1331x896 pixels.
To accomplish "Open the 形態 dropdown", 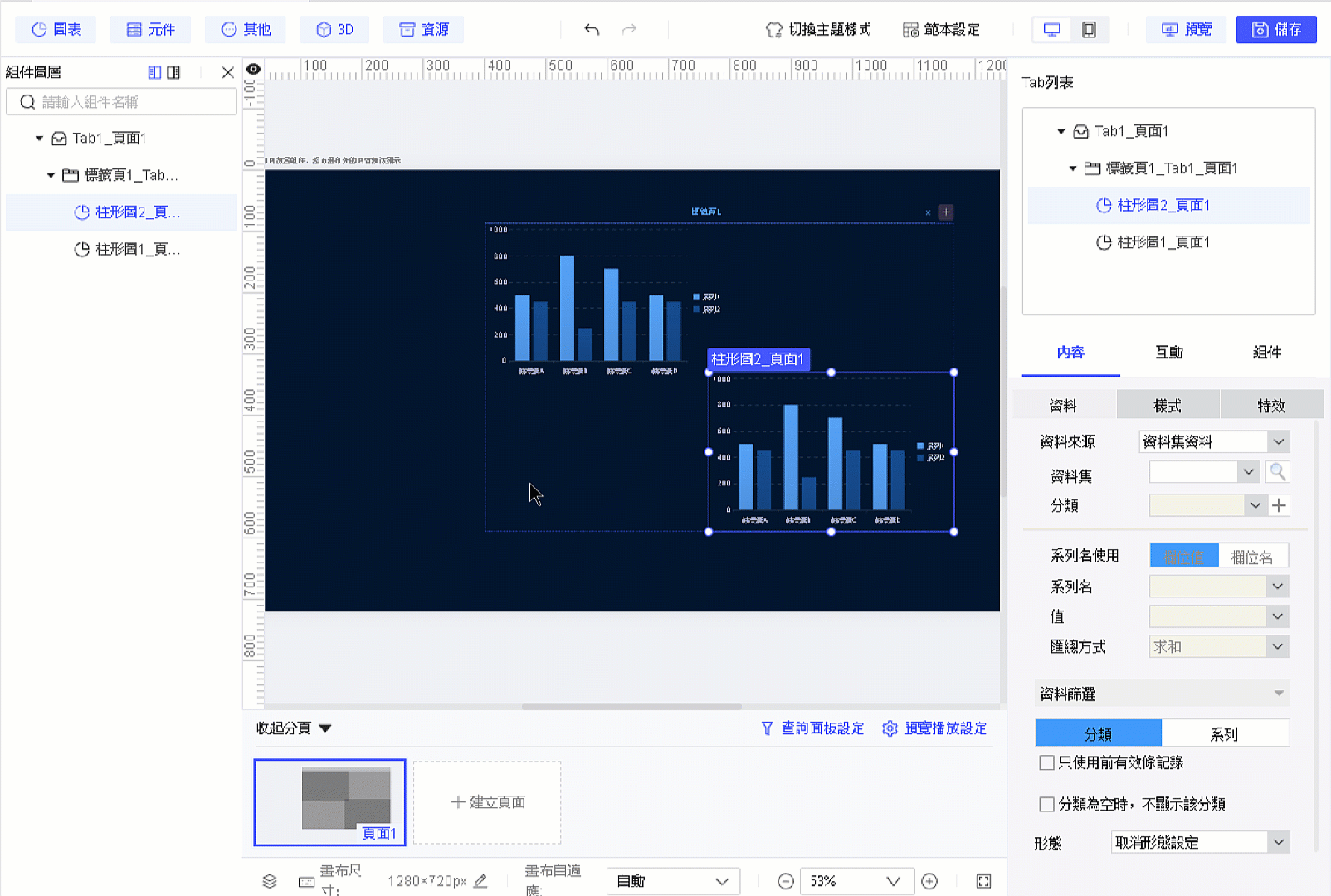I will point(1201,843).
